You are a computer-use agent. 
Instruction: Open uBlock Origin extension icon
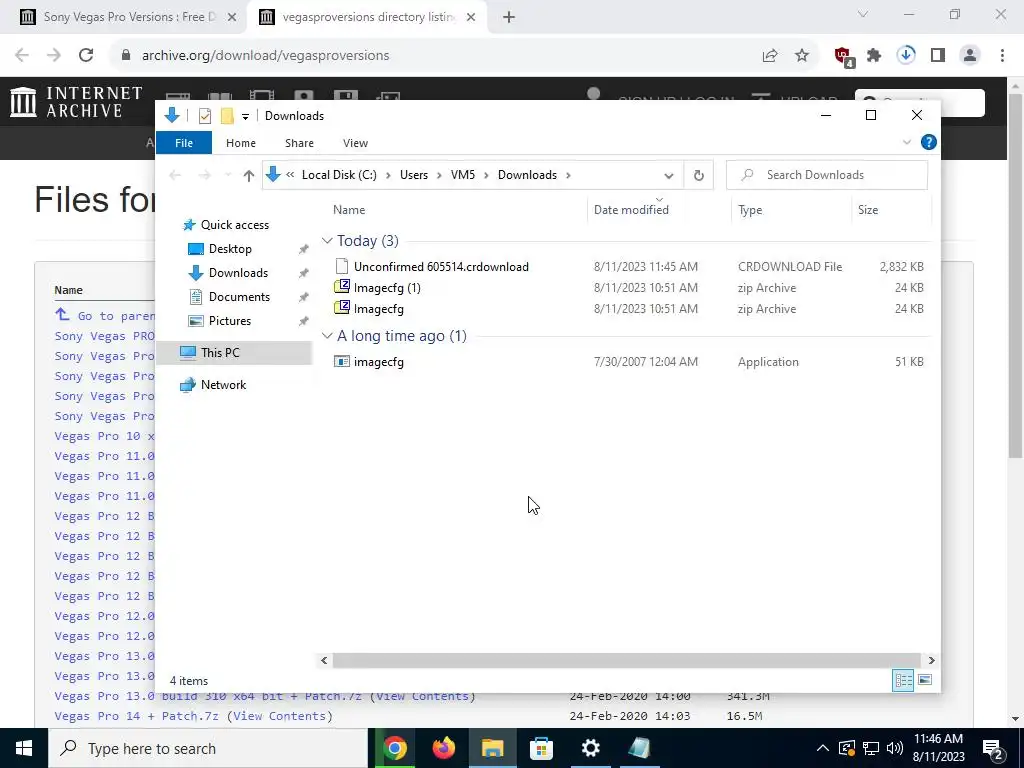844,57
